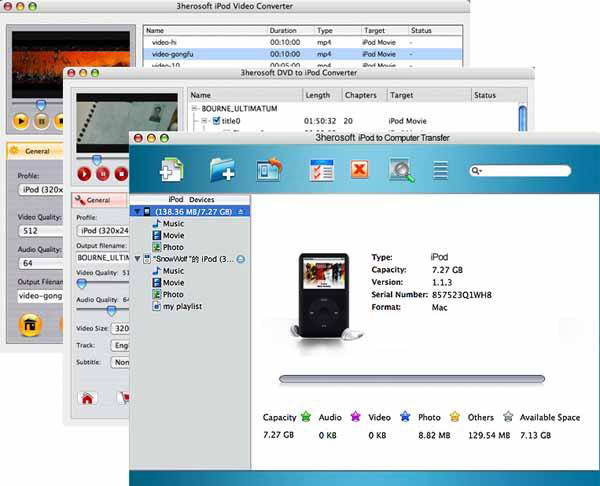The height and width of the screenshot is (486, 600).
Task: Open Video Quality 512 box in Video Converter
Action: click(x=41, y=231)
